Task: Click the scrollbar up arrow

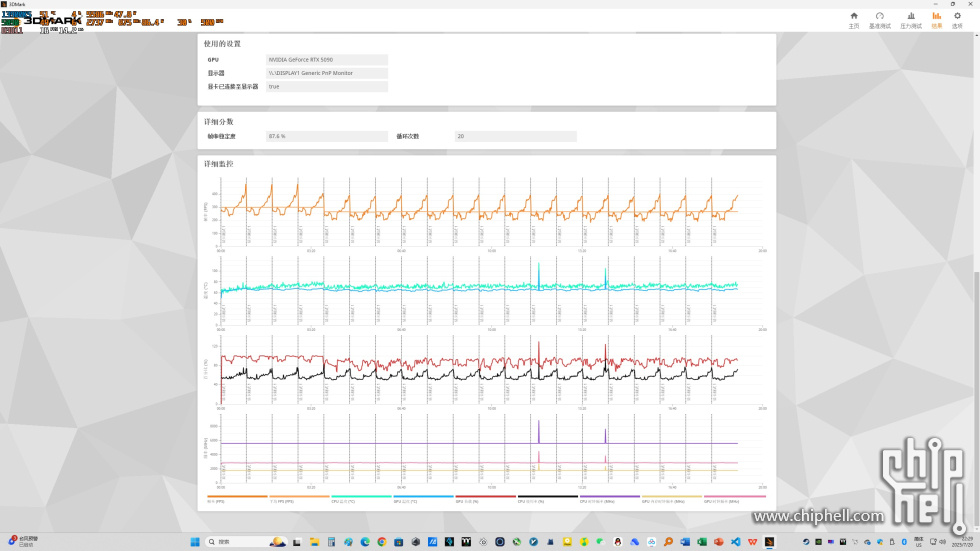Action: (x=976, y=35)
